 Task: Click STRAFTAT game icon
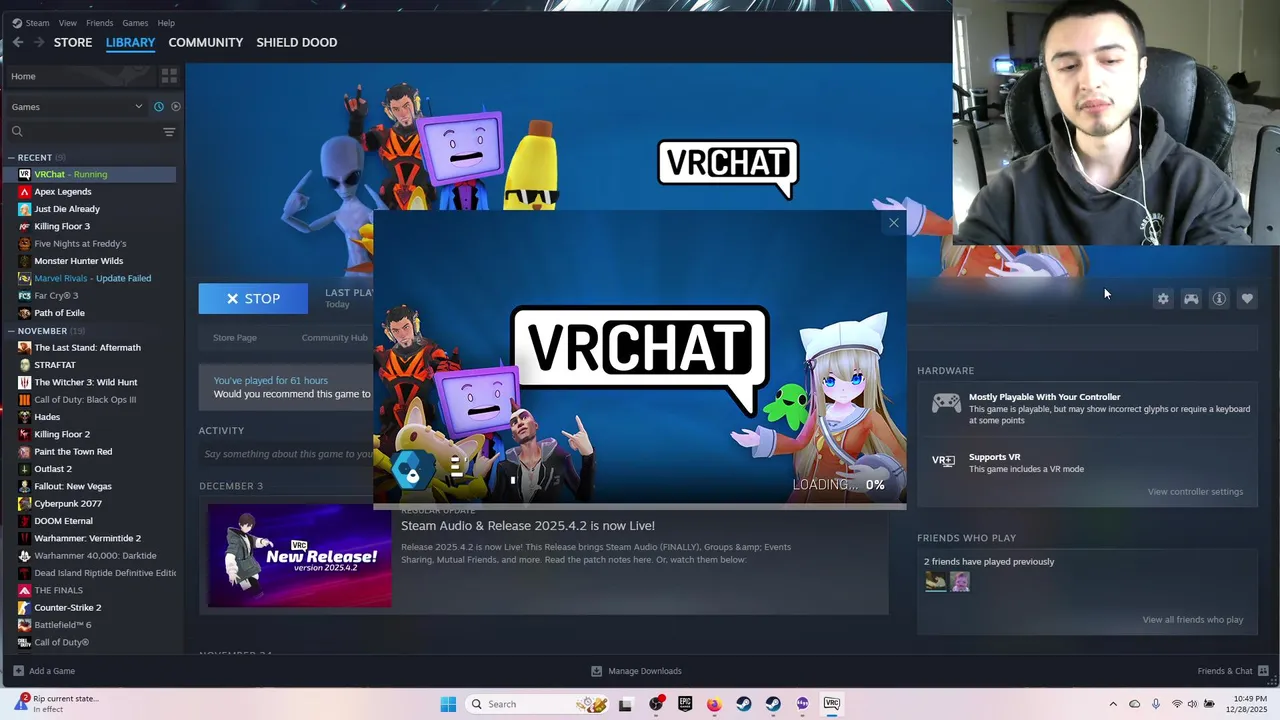(x=25, y=365)
